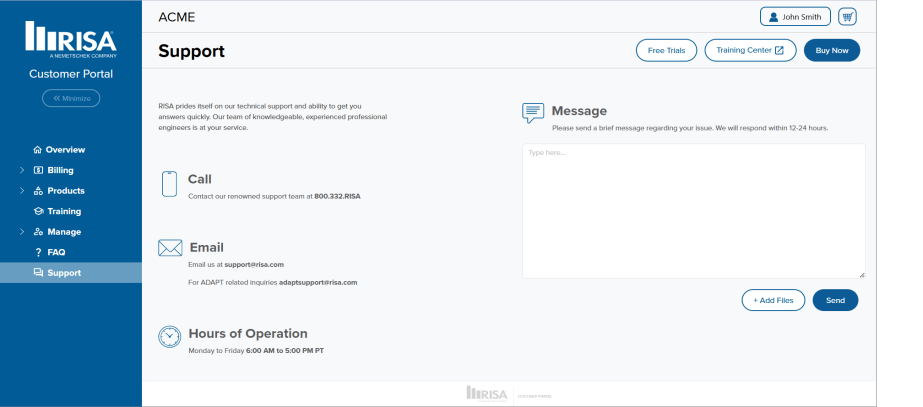Expand the Billing submenu chevron
Viewport: 923px width, 407px height.
pos(22,170)
